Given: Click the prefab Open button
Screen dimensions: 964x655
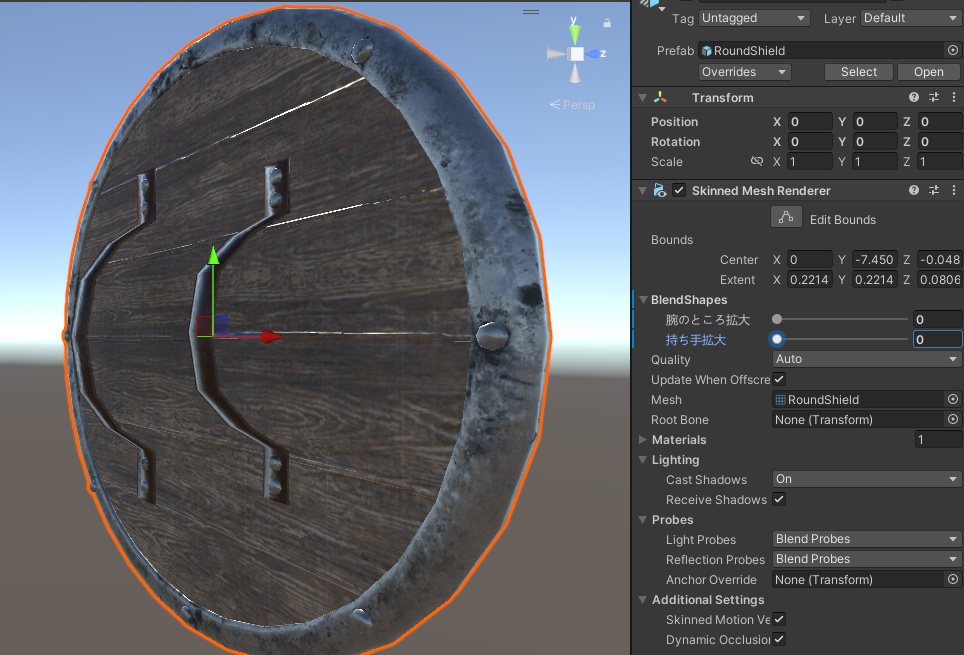Looking at the screenshot, I should pos(928,72).
